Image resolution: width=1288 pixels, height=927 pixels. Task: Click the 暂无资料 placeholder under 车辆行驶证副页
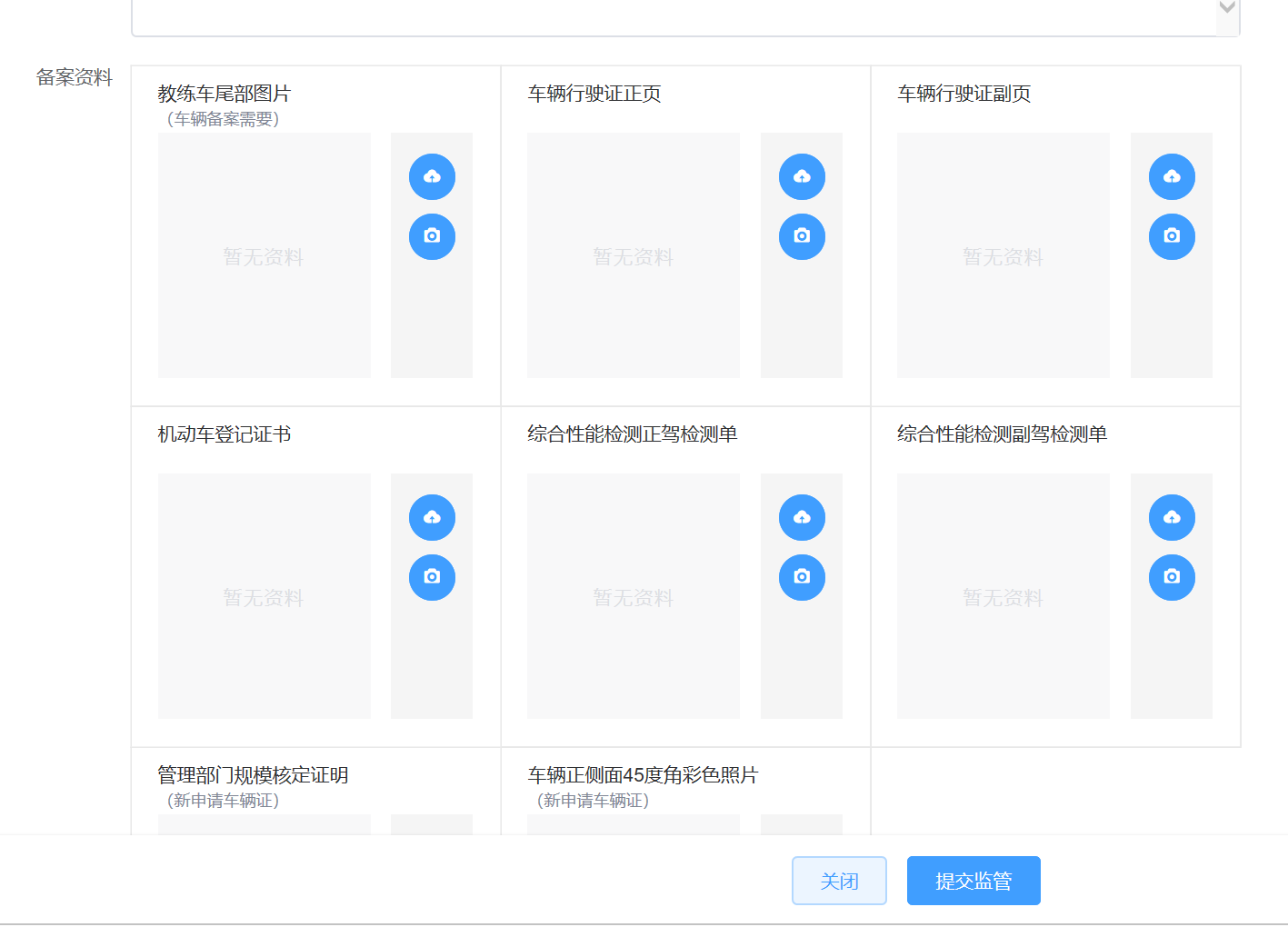point(1003,255)
